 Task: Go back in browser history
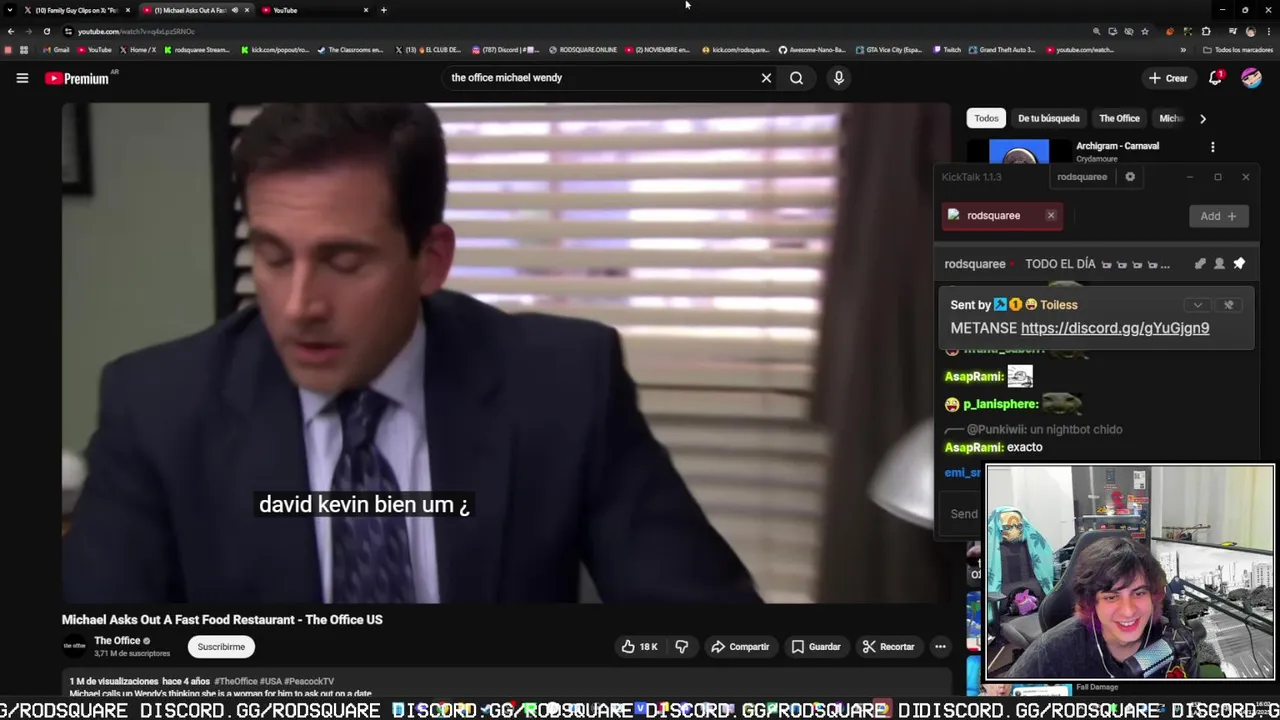11,31
